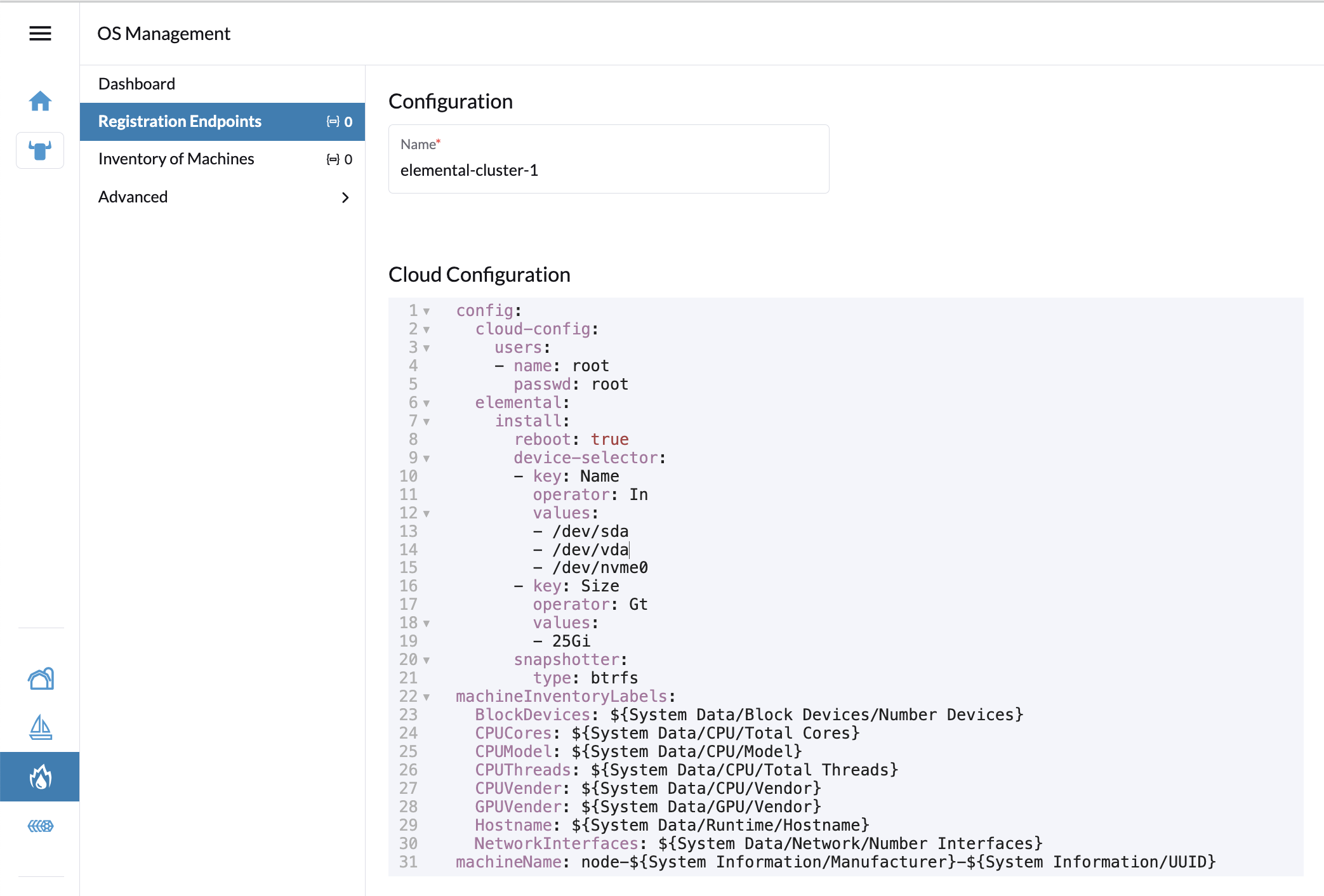This screenshot has width=1324, height=896.
Task: Click the OS Management flame icon
Action: click(40, 777)
